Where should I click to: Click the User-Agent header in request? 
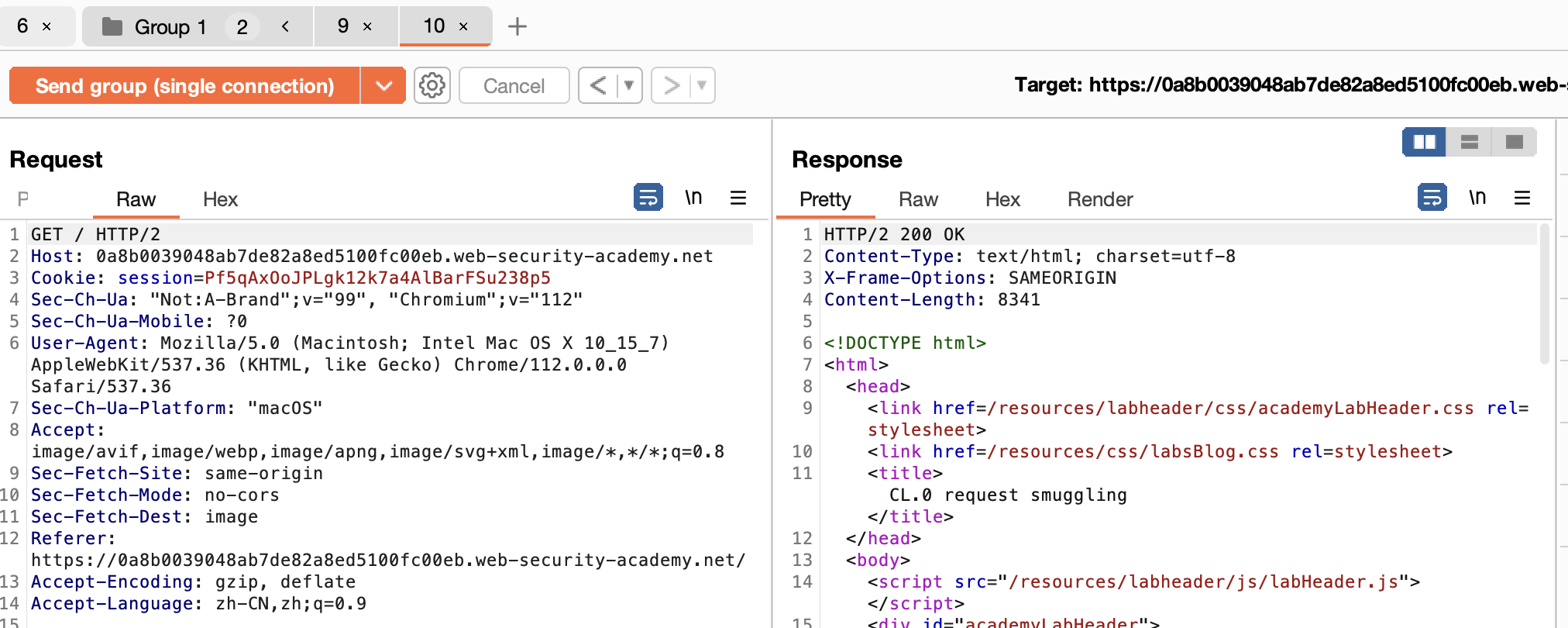[x=349, y=364]
